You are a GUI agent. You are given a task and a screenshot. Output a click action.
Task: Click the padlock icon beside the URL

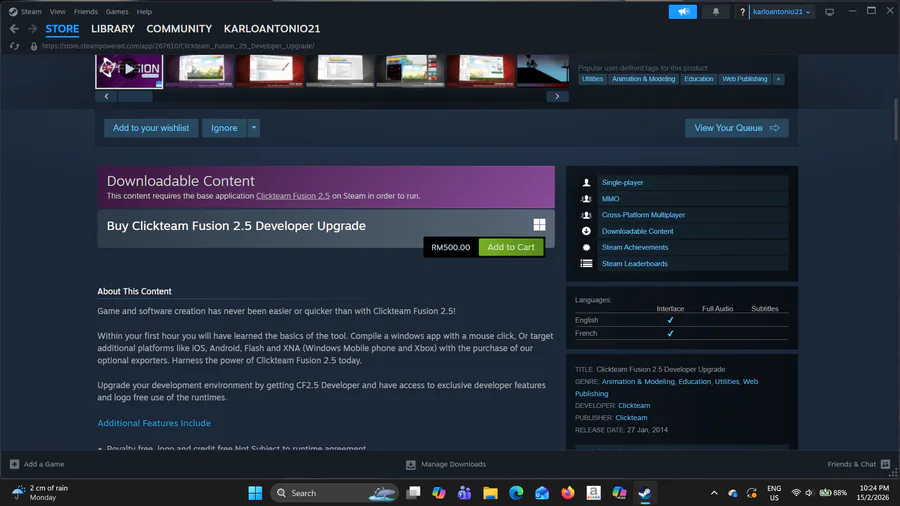pos(34,46)
